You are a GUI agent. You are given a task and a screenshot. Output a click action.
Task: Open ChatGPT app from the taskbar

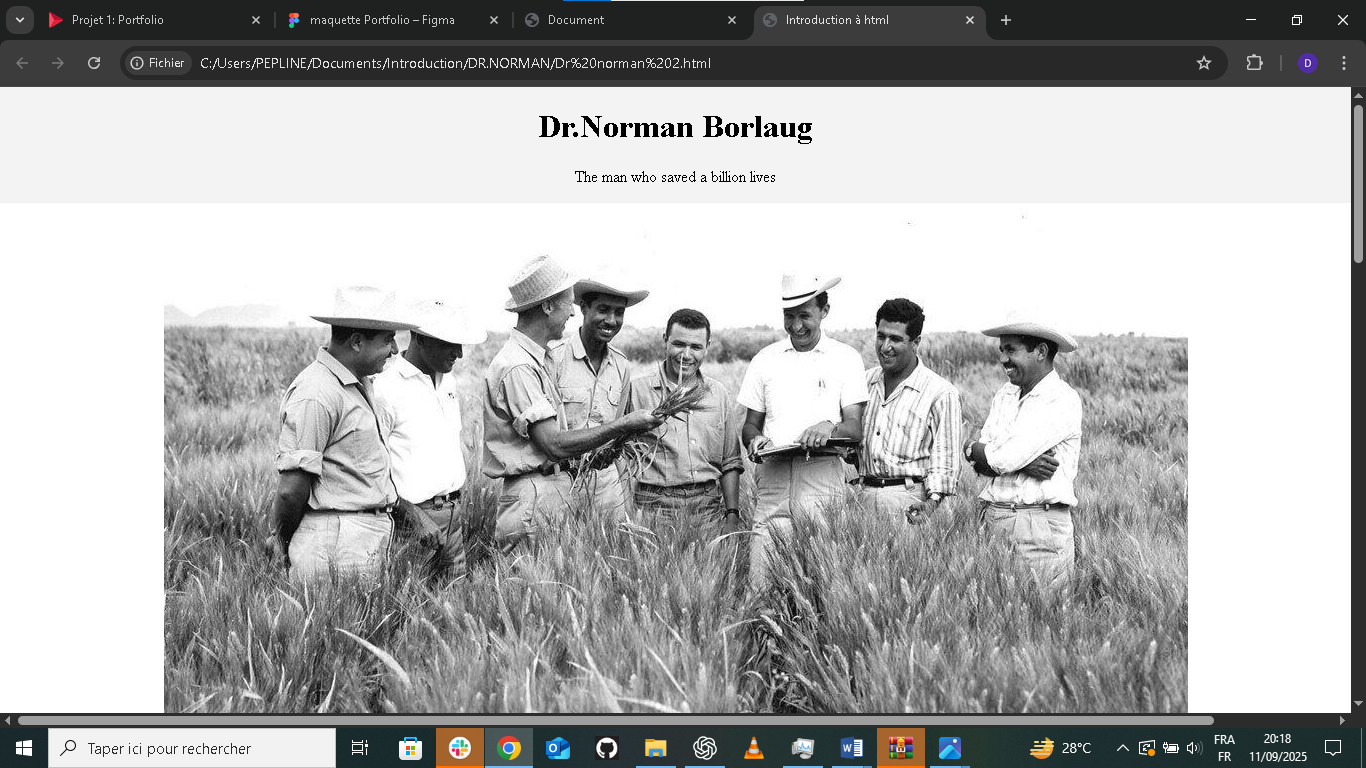tap(705, 748)
